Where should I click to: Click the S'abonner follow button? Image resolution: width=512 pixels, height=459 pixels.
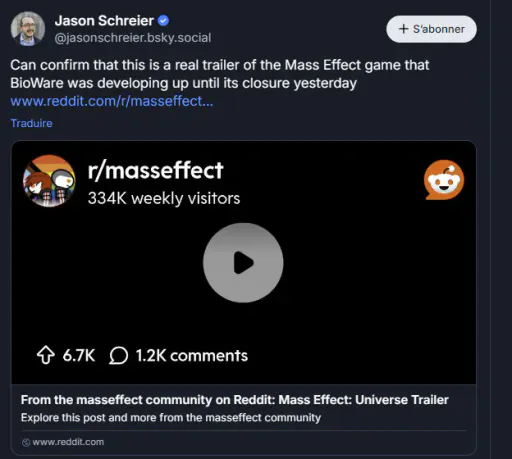pos(431,29)
